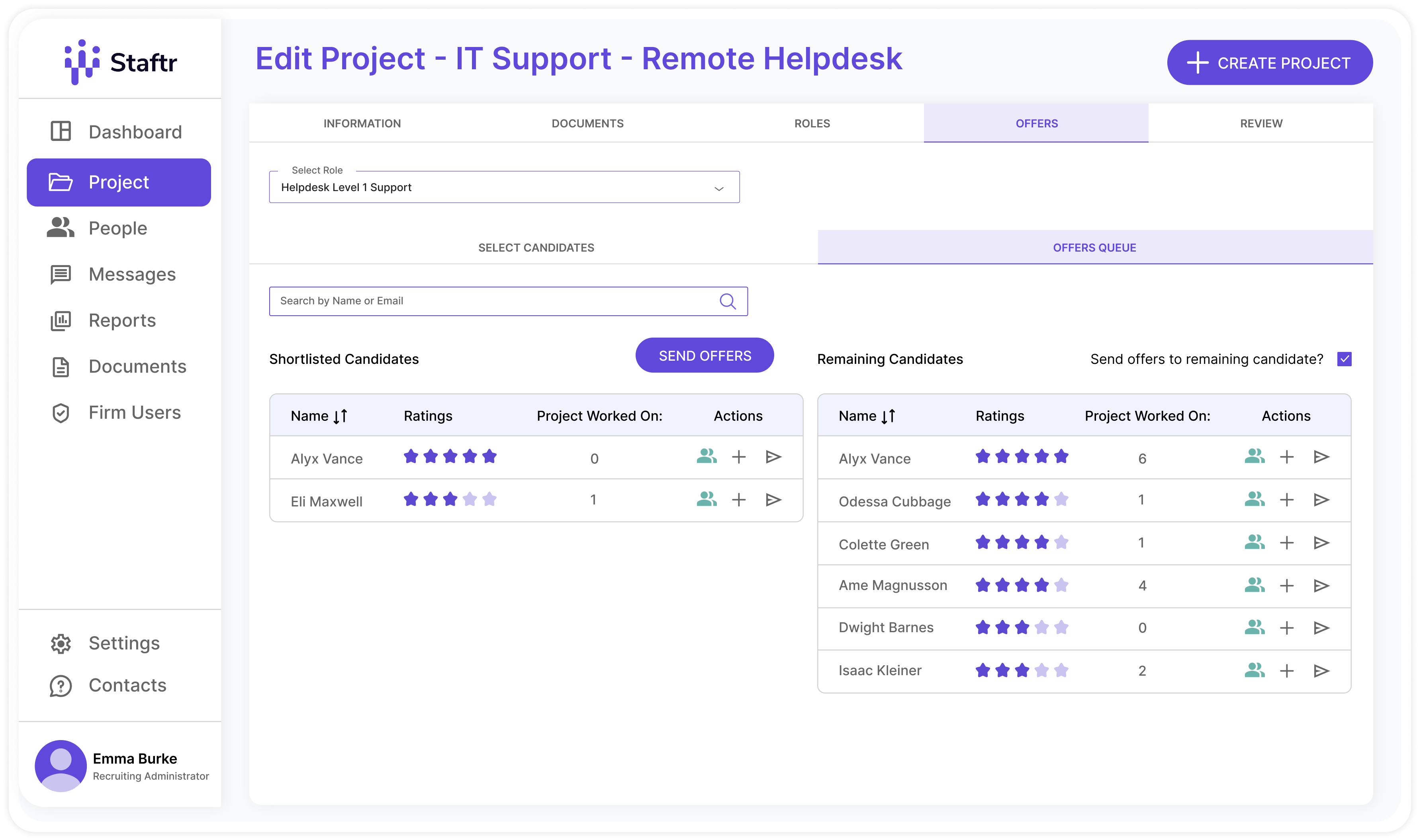Click send arrow for Ame Magnusson
The width and height of the screenshot is (1419, 840).
point(1321,586)
